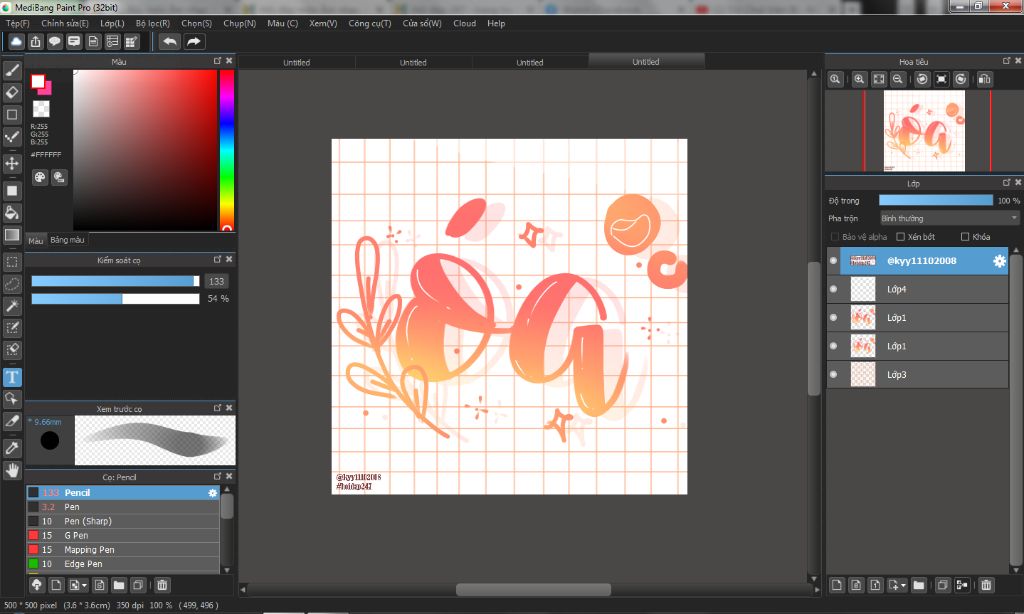The image size is (1024, 614).
Task: Enable the Khóa checkbox
Action: tap(965, 236)
